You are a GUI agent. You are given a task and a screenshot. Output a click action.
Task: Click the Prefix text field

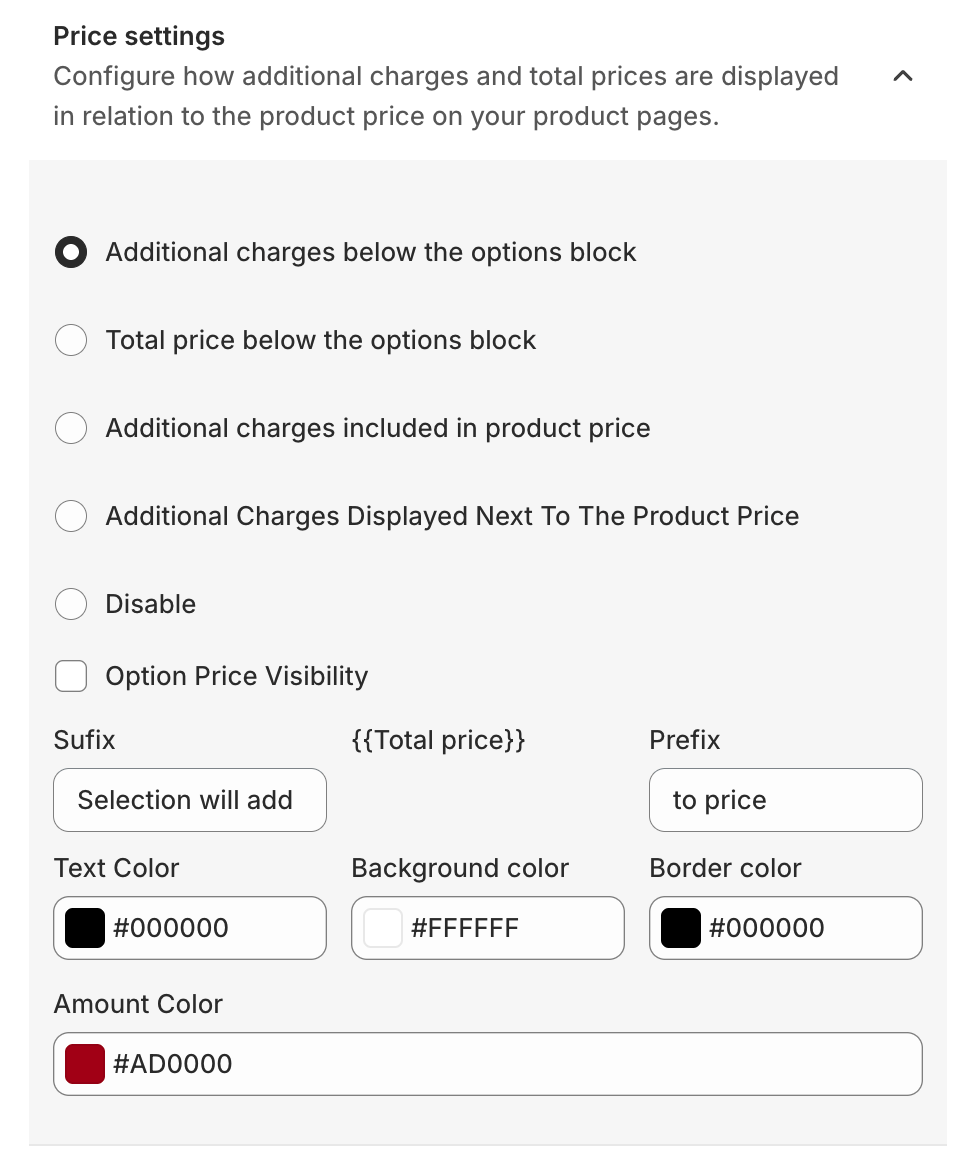tap(785, 800)
